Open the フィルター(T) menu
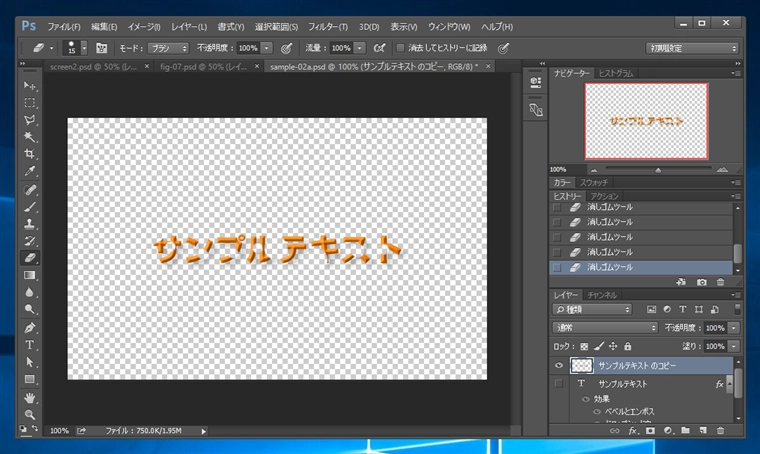The image size is (760, 454). (x=328, y=27)
